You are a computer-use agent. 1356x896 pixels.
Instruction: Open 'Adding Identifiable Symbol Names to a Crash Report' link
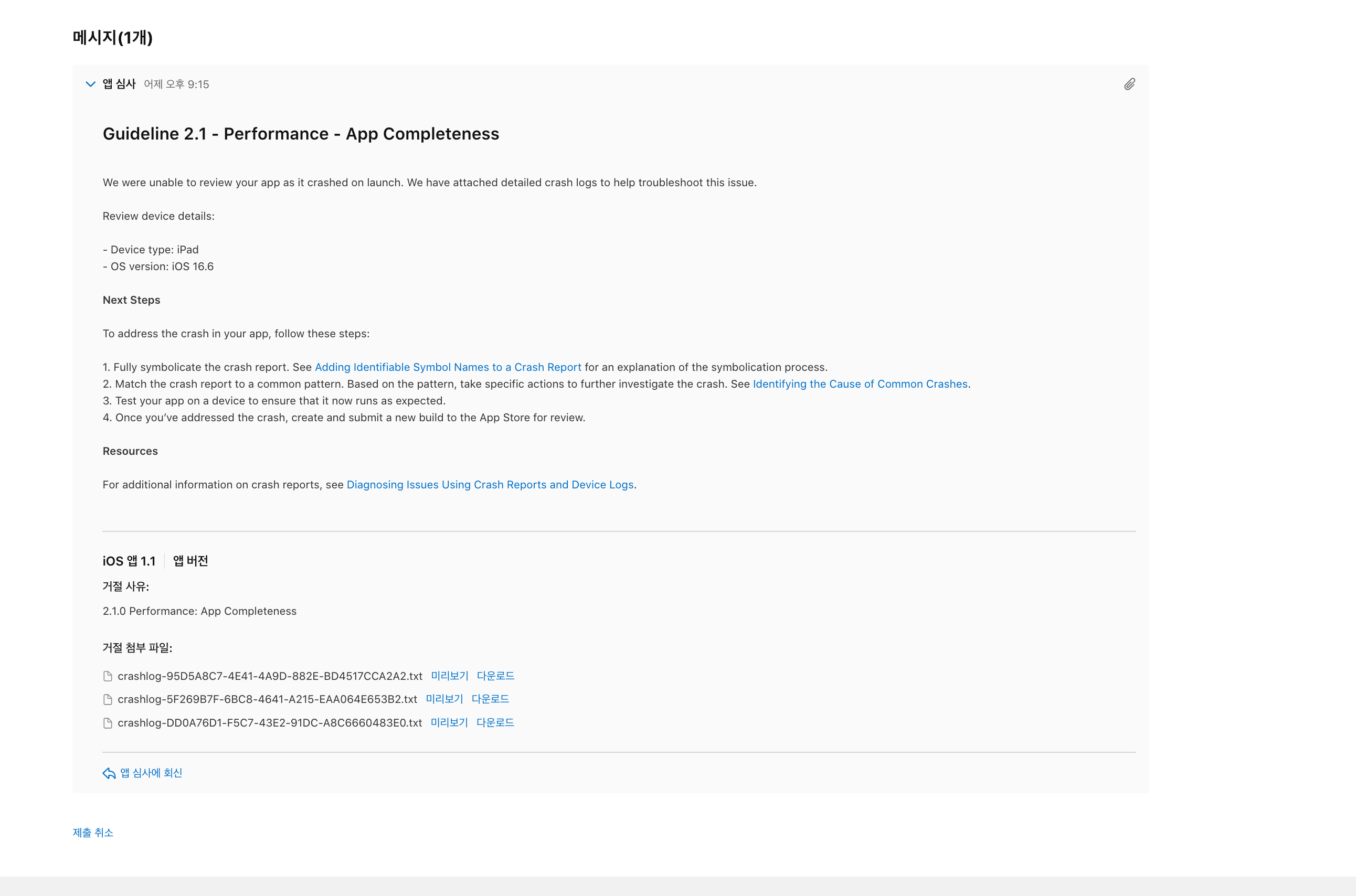(x=448, y=367)
